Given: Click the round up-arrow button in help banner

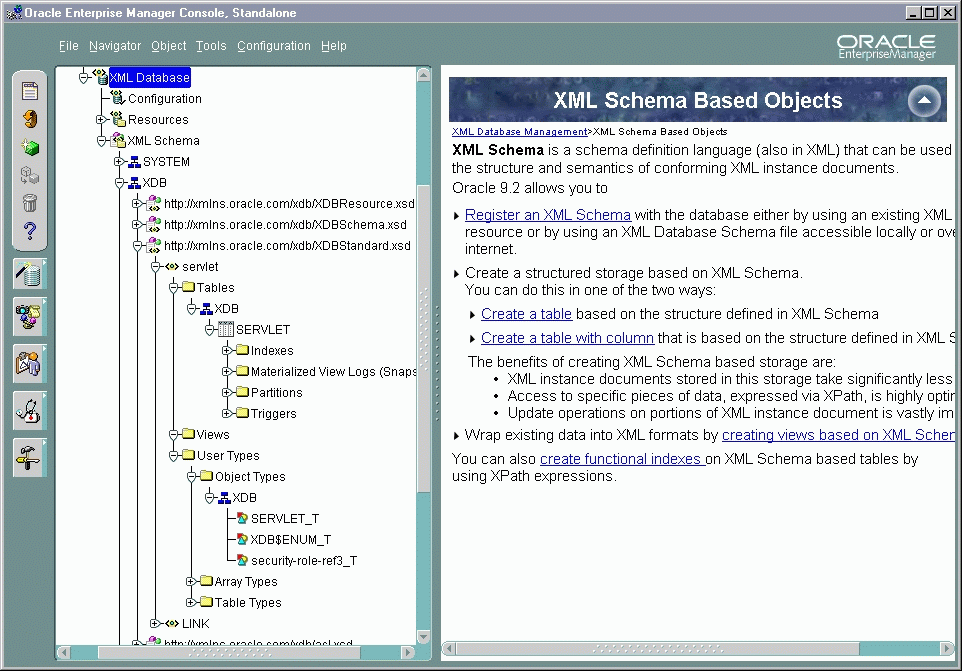Looking at the screenshot, I should tap(924, 101).
